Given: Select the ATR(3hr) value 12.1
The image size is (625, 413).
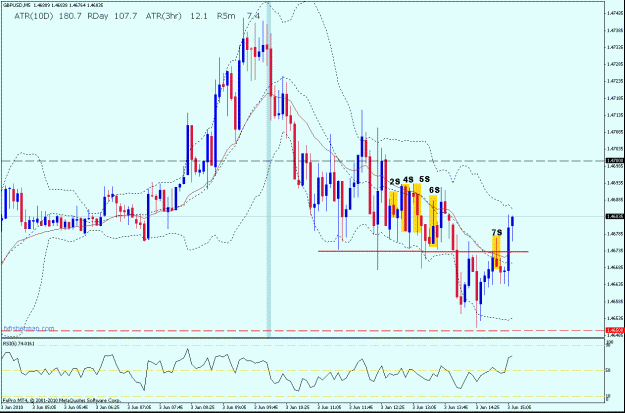Looking at the screenshot, I should click(x=199, y=16).
